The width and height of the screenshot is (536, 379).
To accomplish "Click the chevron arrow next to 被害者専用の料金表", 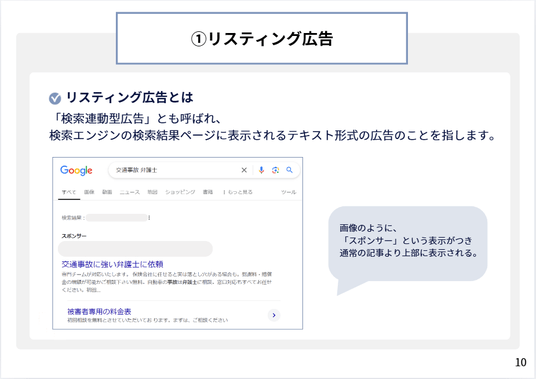I will [274, 315].
